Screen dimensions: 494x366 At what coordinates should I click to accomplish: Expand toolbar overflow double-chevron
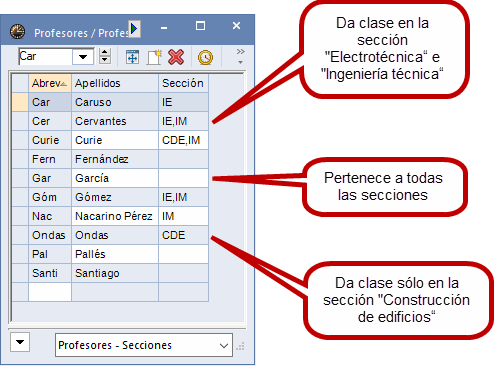[x=240, y=52]
